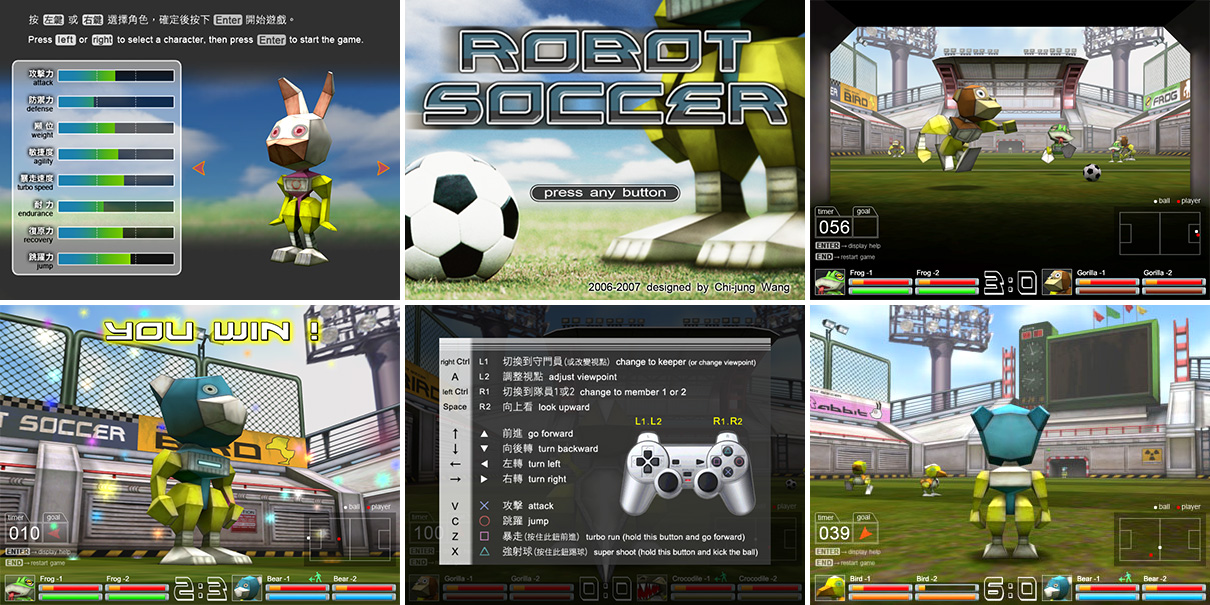Click ENTER display help under timer 039
This screenshot has width=1210, height=605.
[848, 551]
